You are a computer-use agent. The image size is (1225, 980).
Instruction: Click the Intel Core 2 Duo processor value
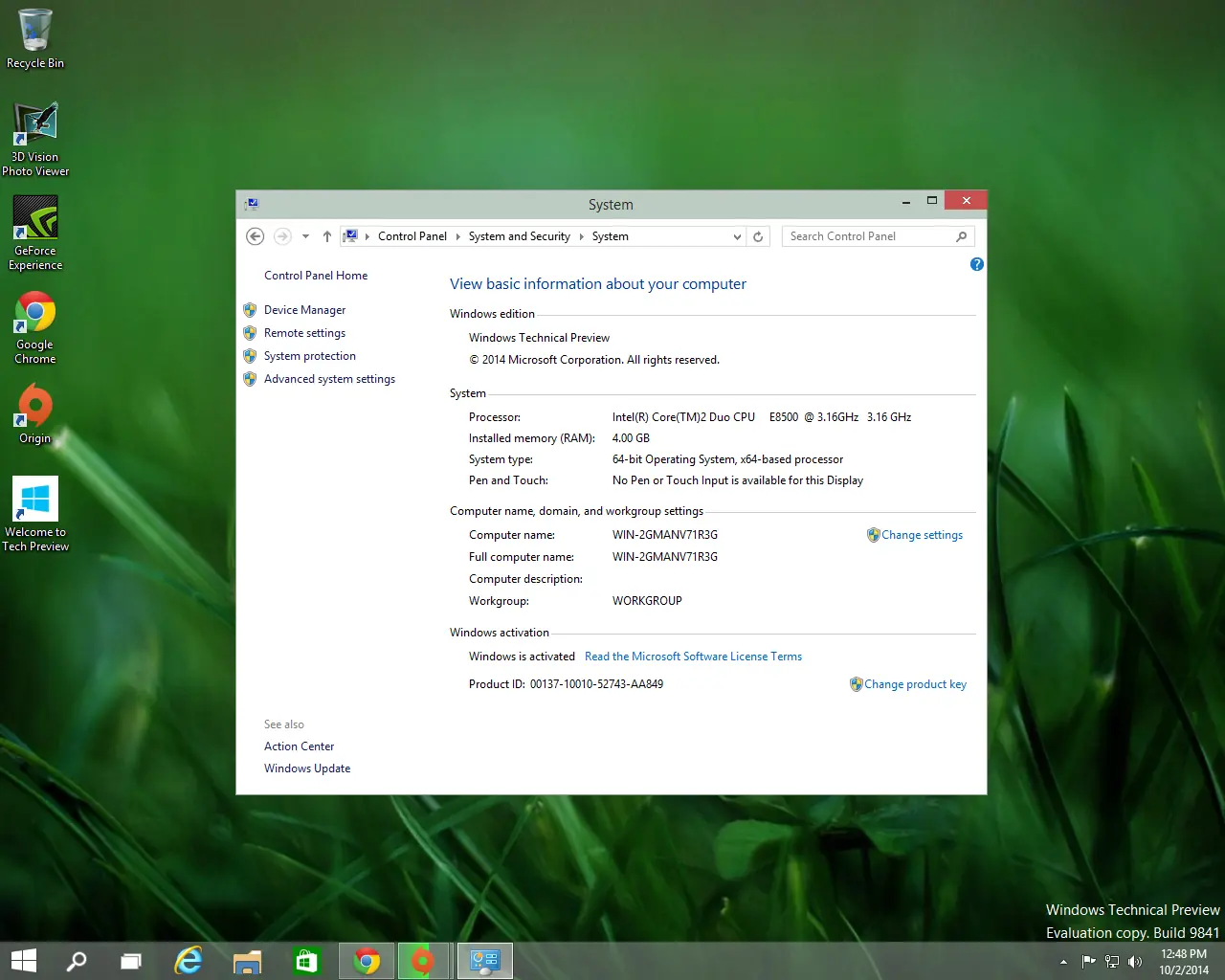click(x=762, y=417)
